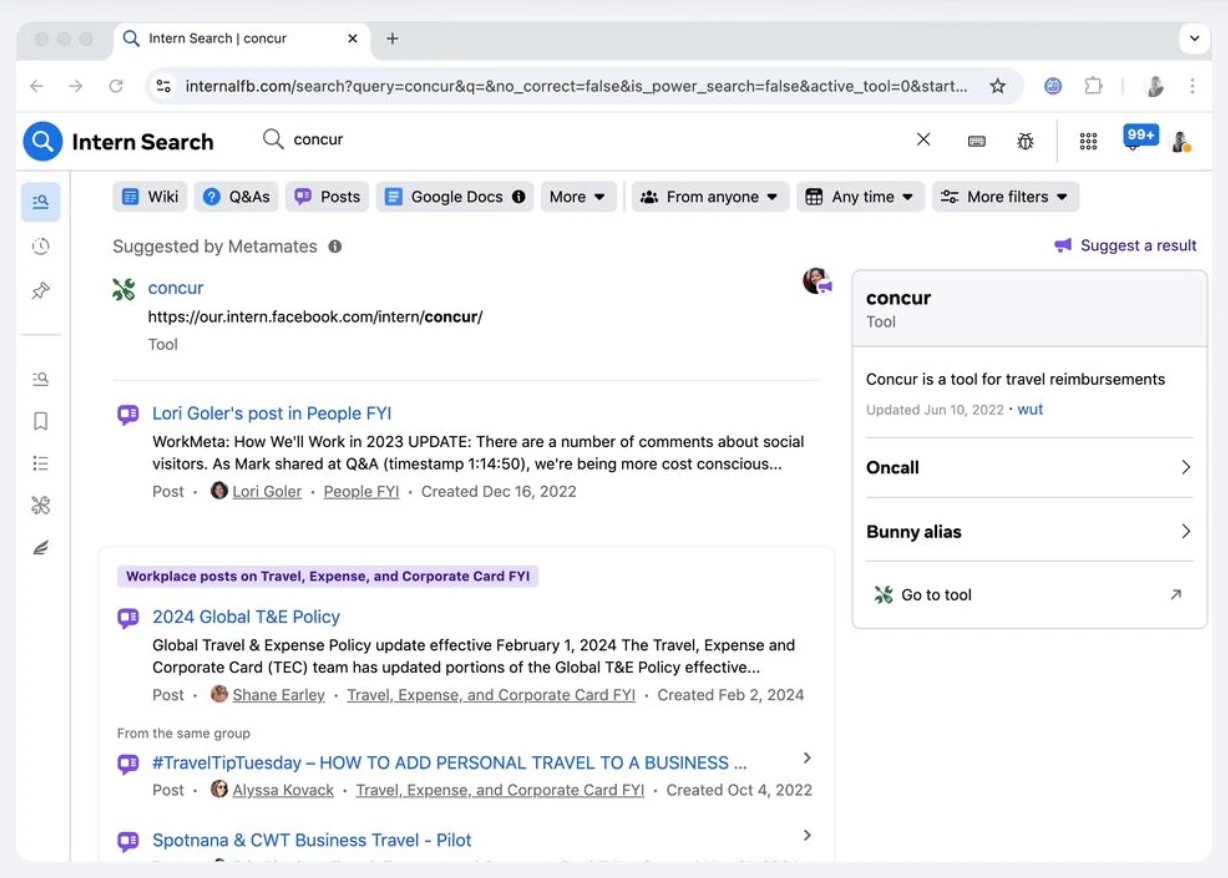This screenshot has height=878, width=1228.
Task: Open the concur tool result link
Action: coord(176,288)
